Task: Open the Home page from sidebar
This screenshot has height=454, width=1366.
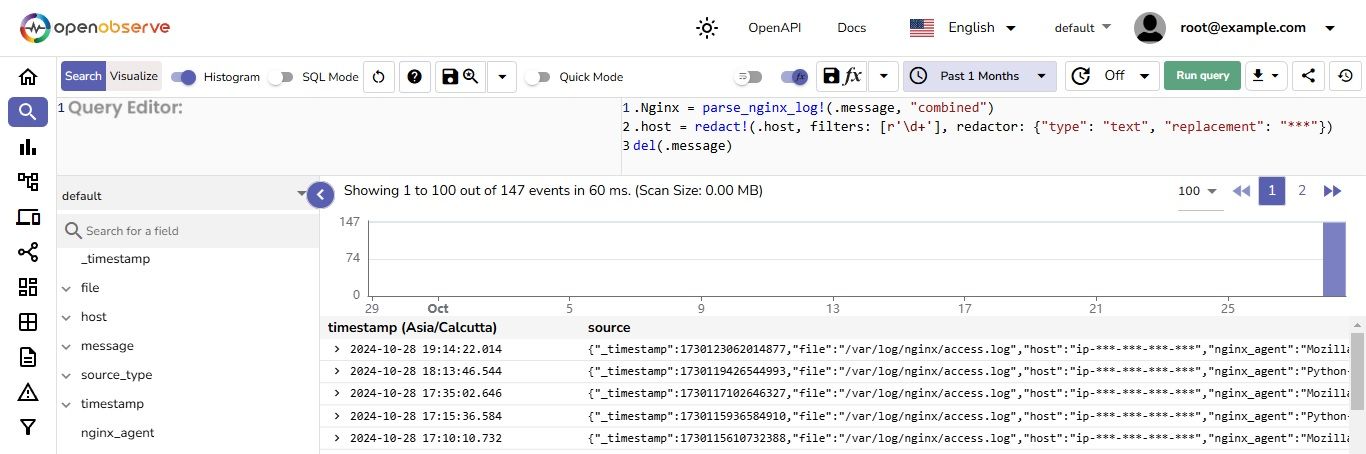Action: pyautogui.click(x=28, y=77)
